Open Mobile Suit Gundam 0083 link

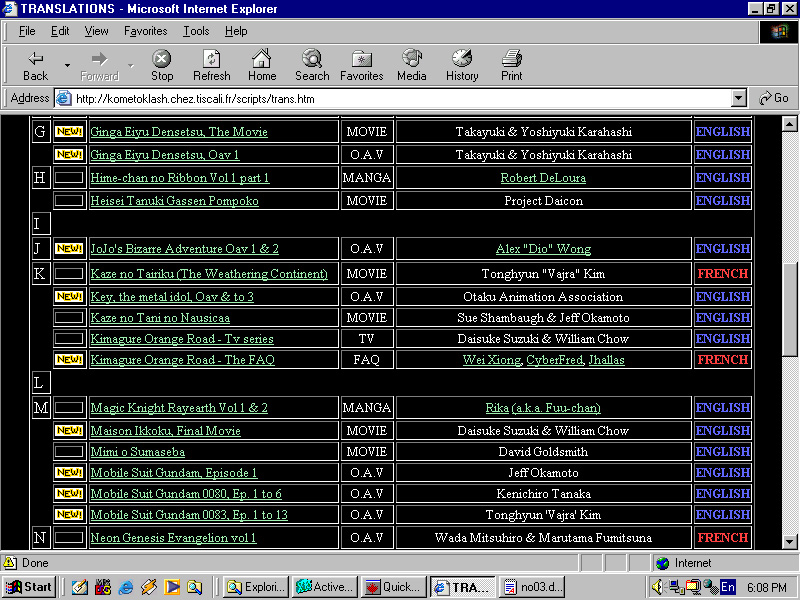coord(189,514)
